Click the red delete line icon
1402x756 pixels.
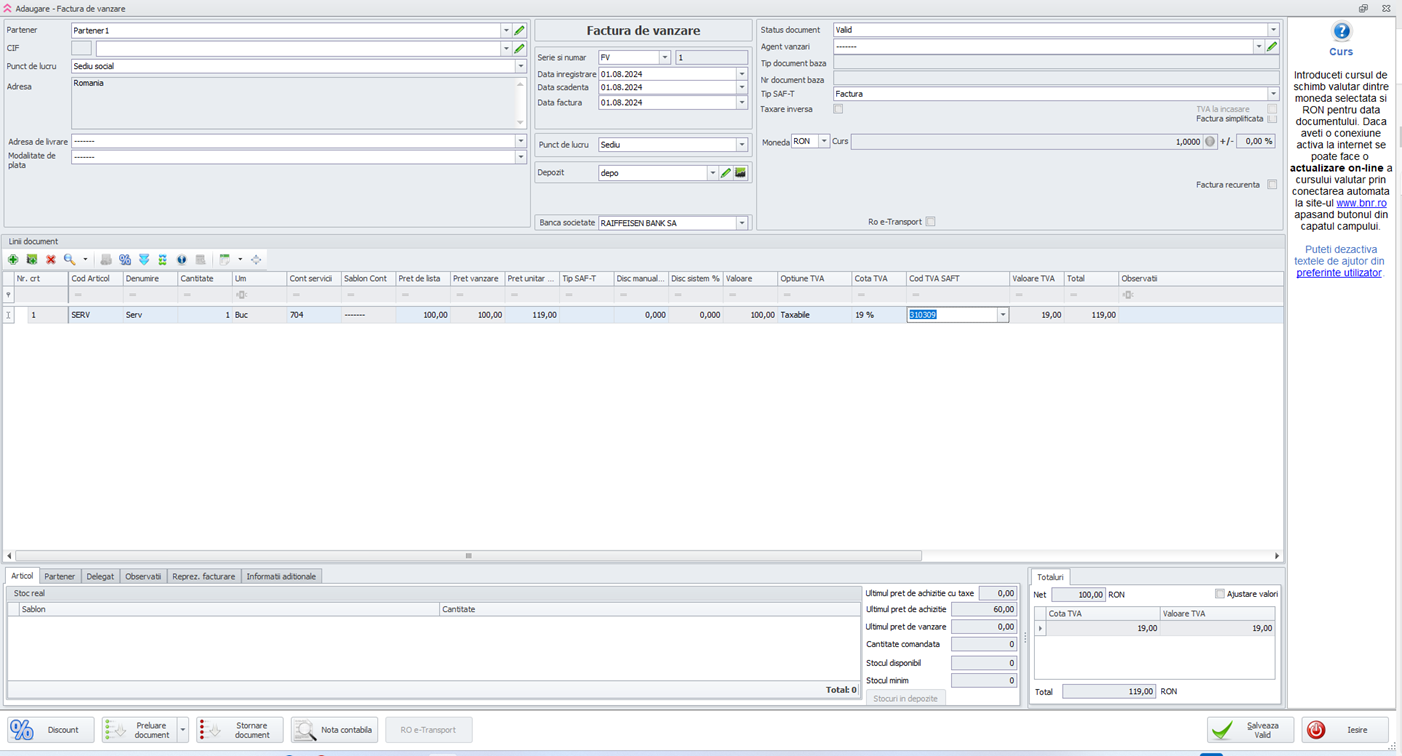pyautogui.click(x=51, y=260)
